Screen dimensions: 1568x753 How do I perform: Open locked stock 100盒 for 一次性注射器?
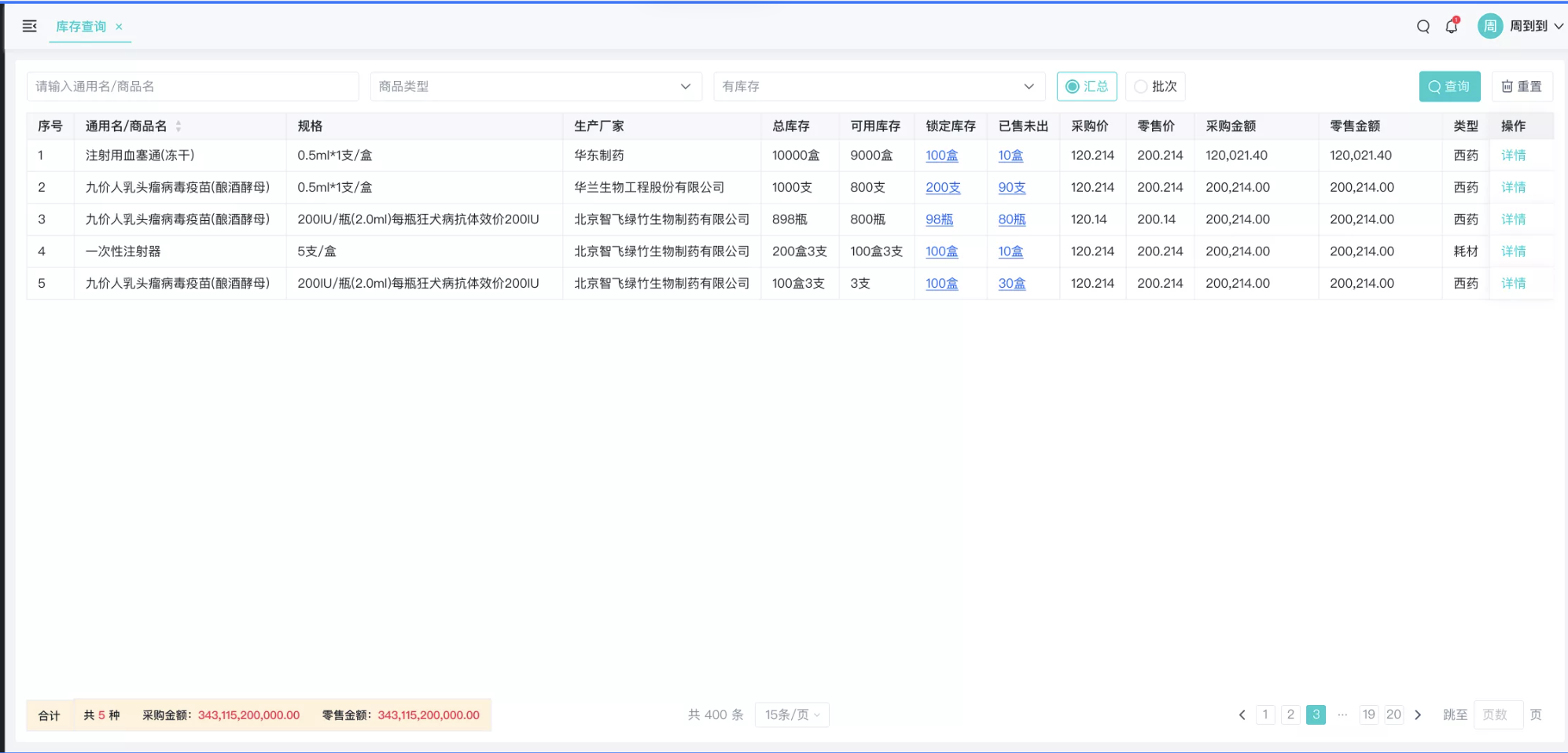[941, 252]
